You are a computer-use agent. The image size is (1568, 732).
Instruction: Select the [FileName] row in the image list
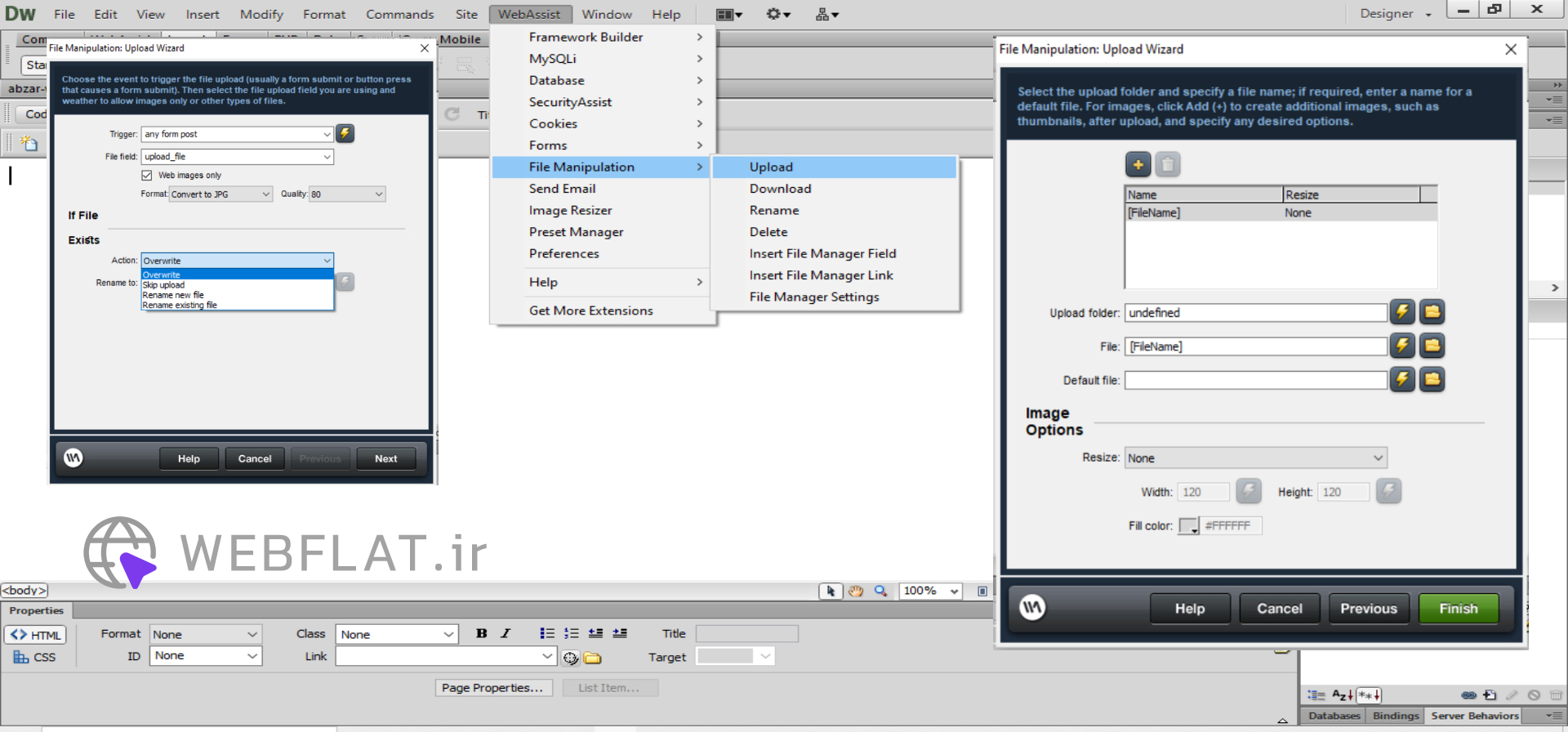pyautogui.click(x=1281, y=212)
